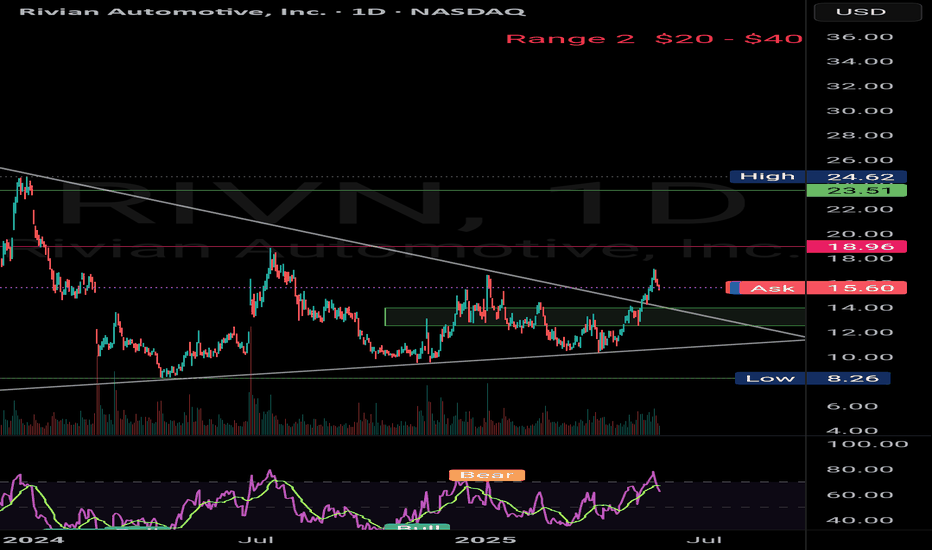
Task: Click the green 23.51 price tag
Action: pos(856,190)
